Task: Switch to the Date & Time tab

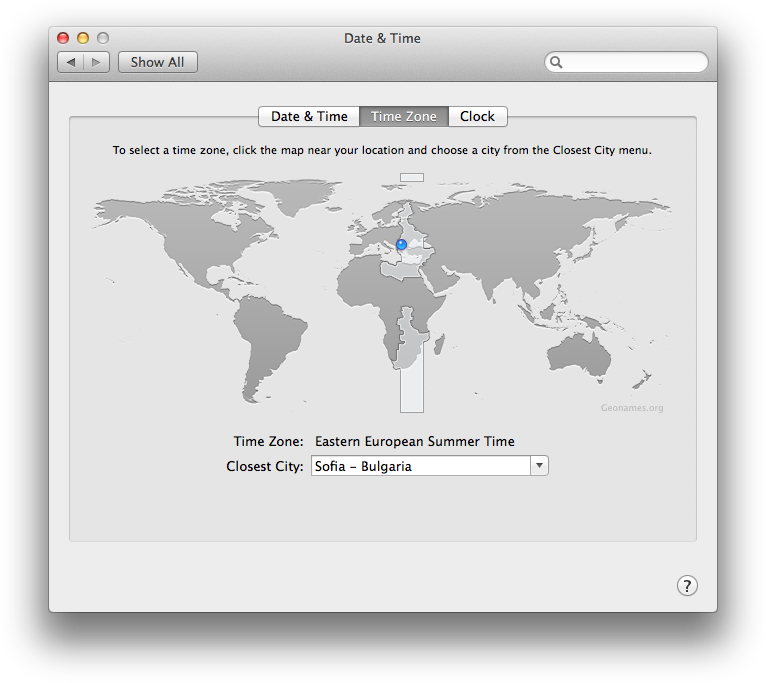Action: 309,116
